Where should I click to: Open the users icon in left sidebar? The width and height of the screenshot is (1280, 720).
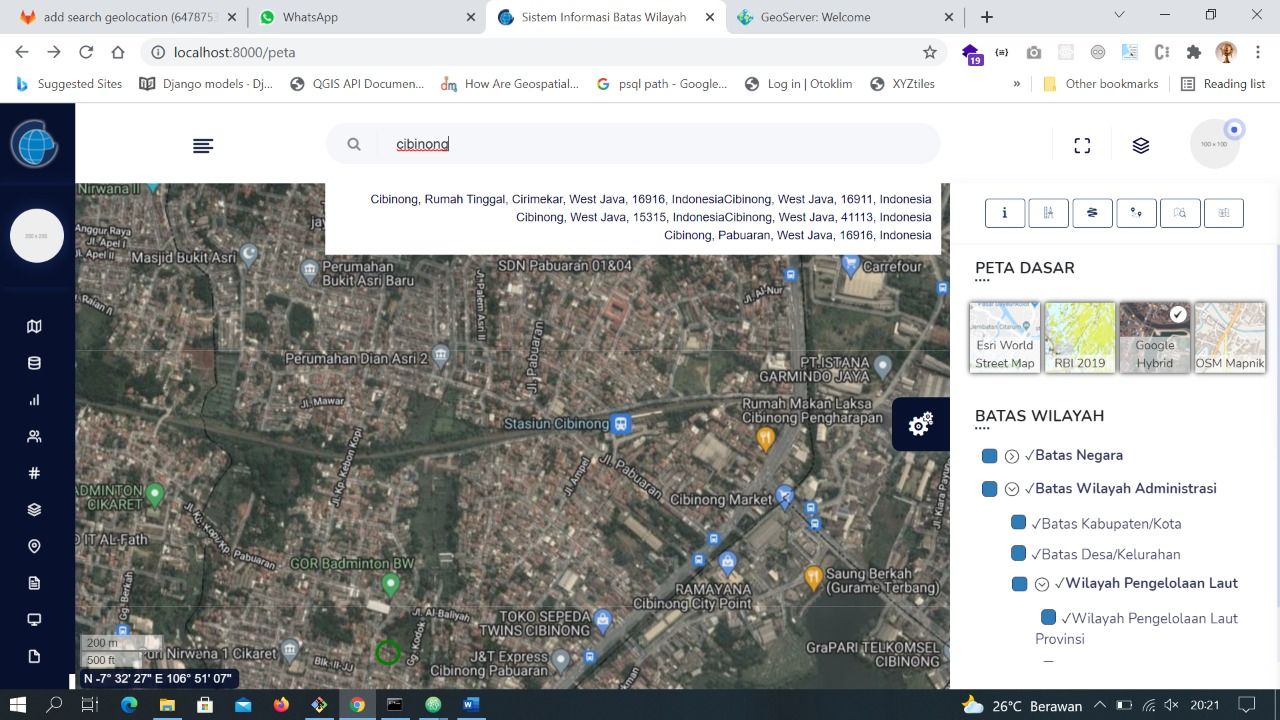34,436
